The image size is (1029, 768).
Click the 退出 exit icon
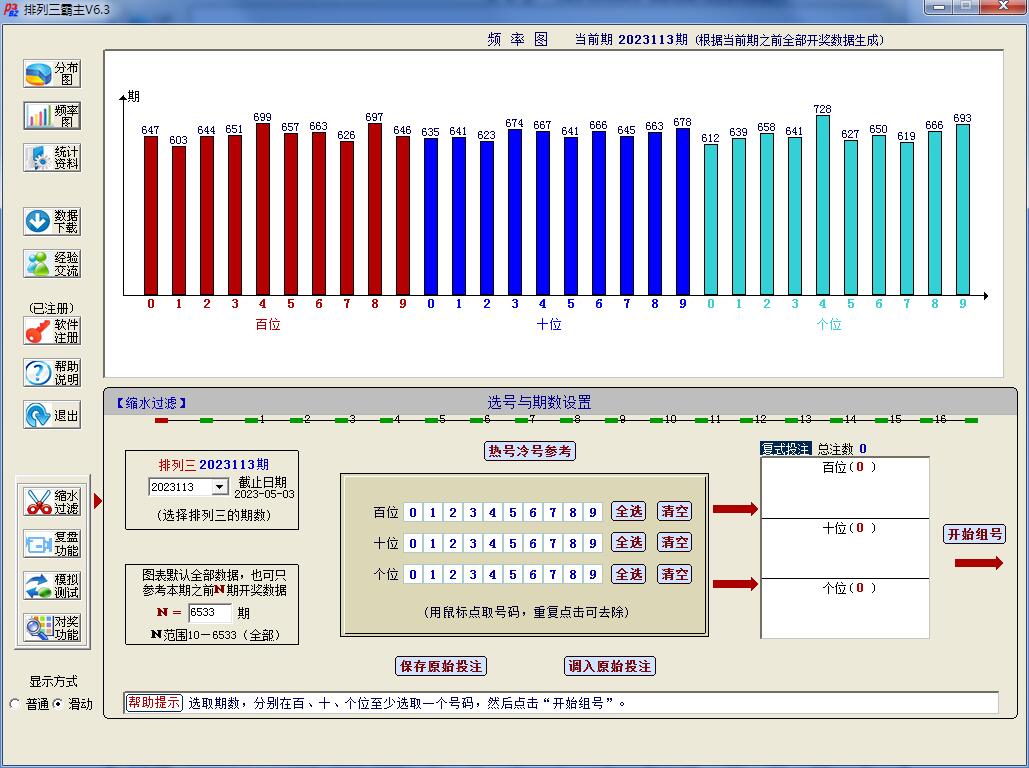point(52,415)
